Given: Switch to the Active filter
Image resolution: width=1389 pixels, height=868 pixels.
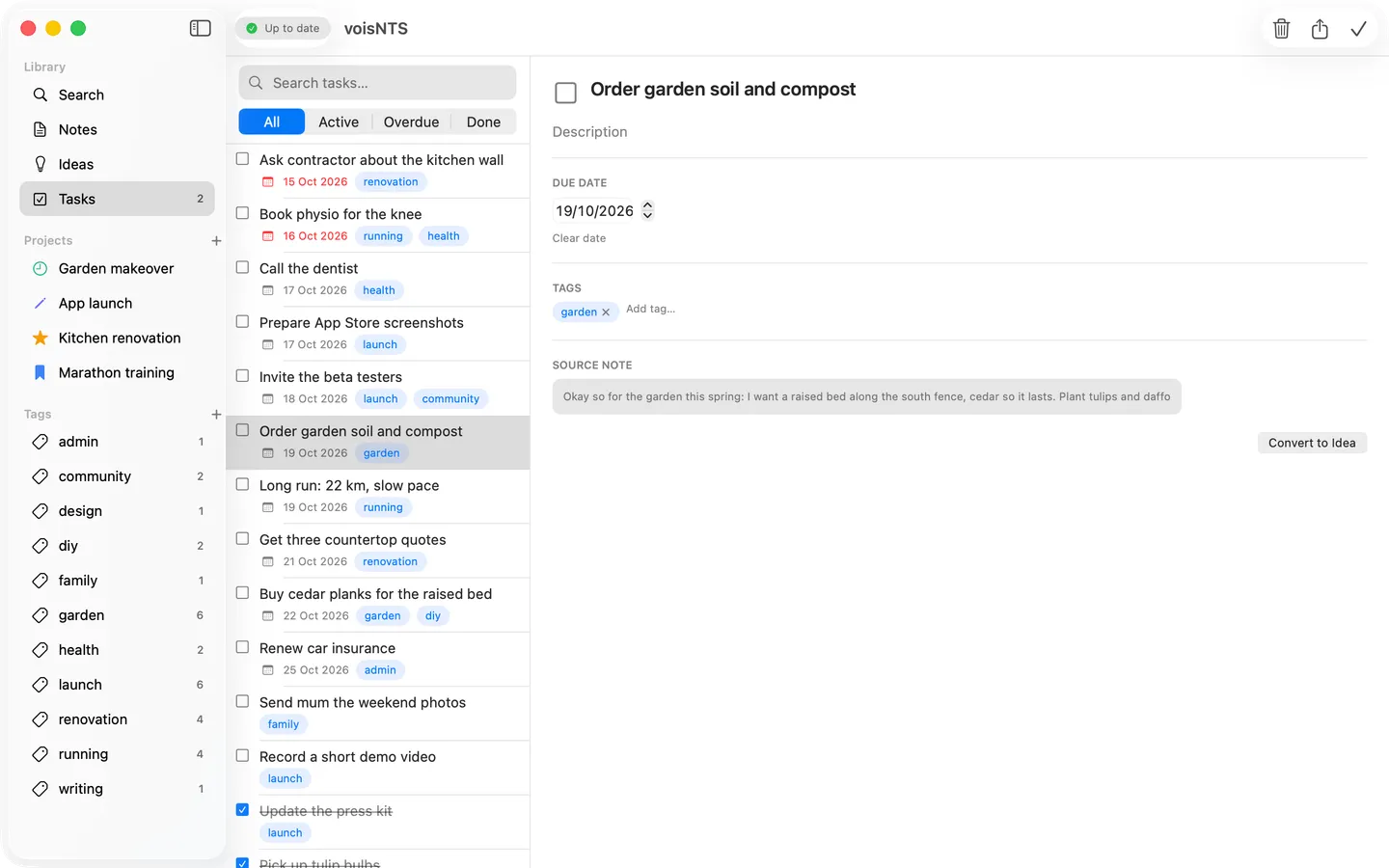Looking at the screenshot, I should (x=339, y=122).
